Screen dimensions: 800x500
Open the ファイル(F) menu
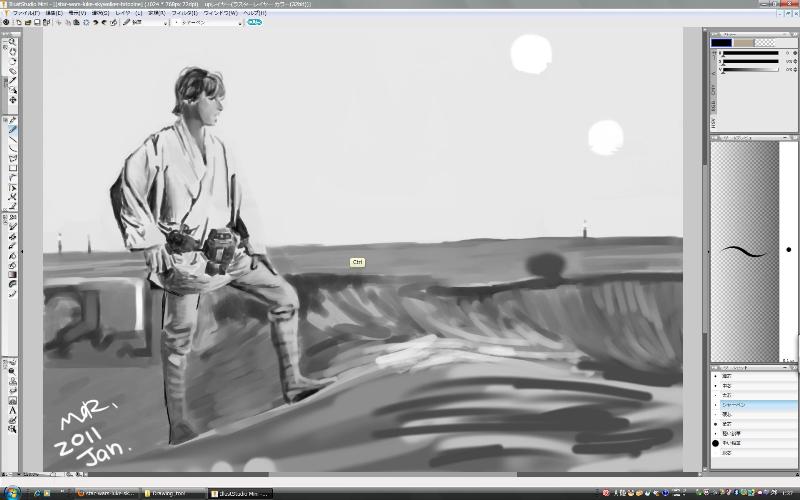tap(25, 13)
